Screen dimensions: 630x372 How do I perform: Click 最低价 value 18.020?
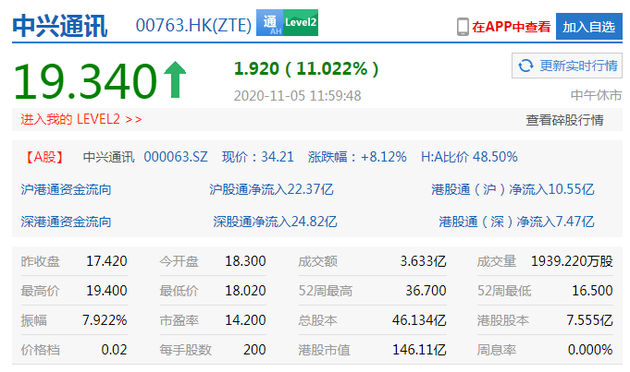click(x=245, y=290)
